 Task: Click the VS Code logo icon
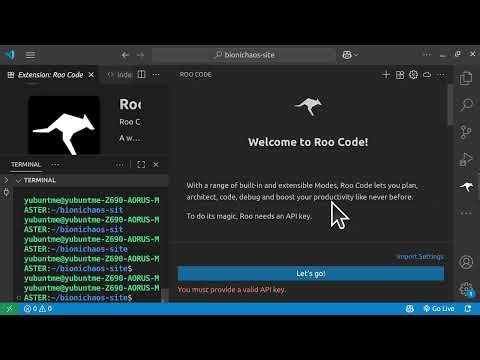tap(10, 55)
